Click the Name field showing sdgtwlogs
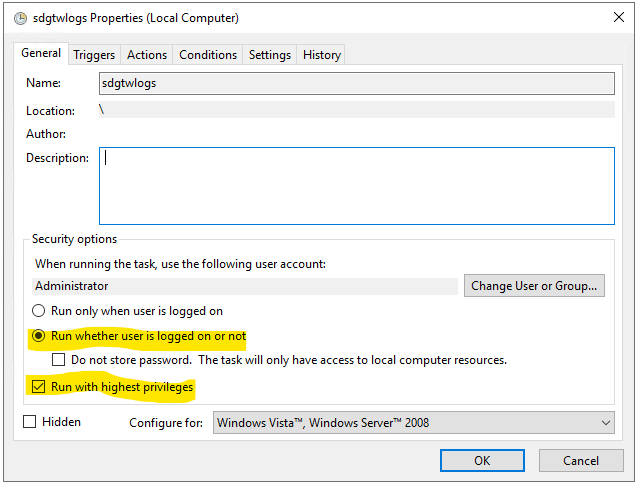The height and width of the screenshot is (484, 637). pyautogui.click(x=356, y=84)
